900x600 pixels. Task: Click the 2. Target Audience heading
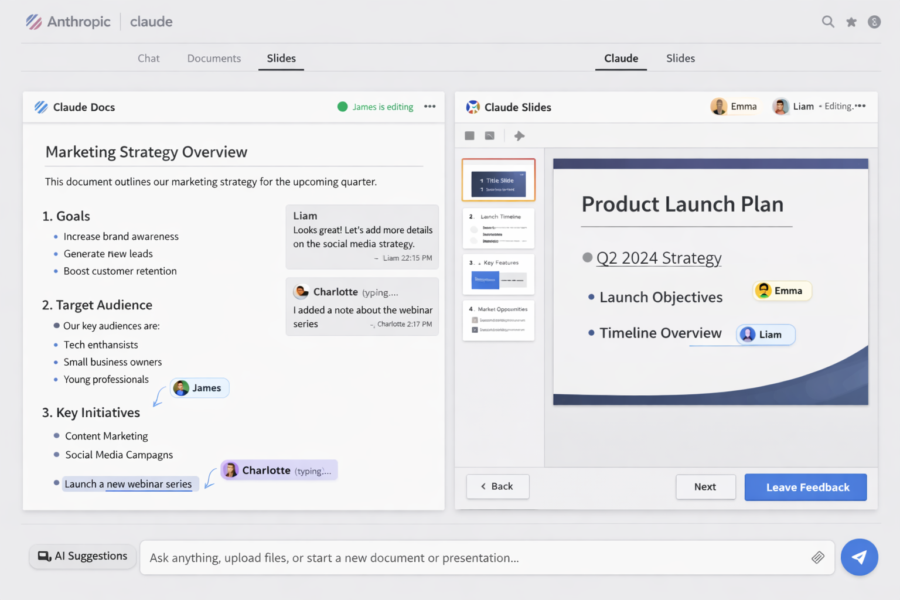(x=97, y=305)
